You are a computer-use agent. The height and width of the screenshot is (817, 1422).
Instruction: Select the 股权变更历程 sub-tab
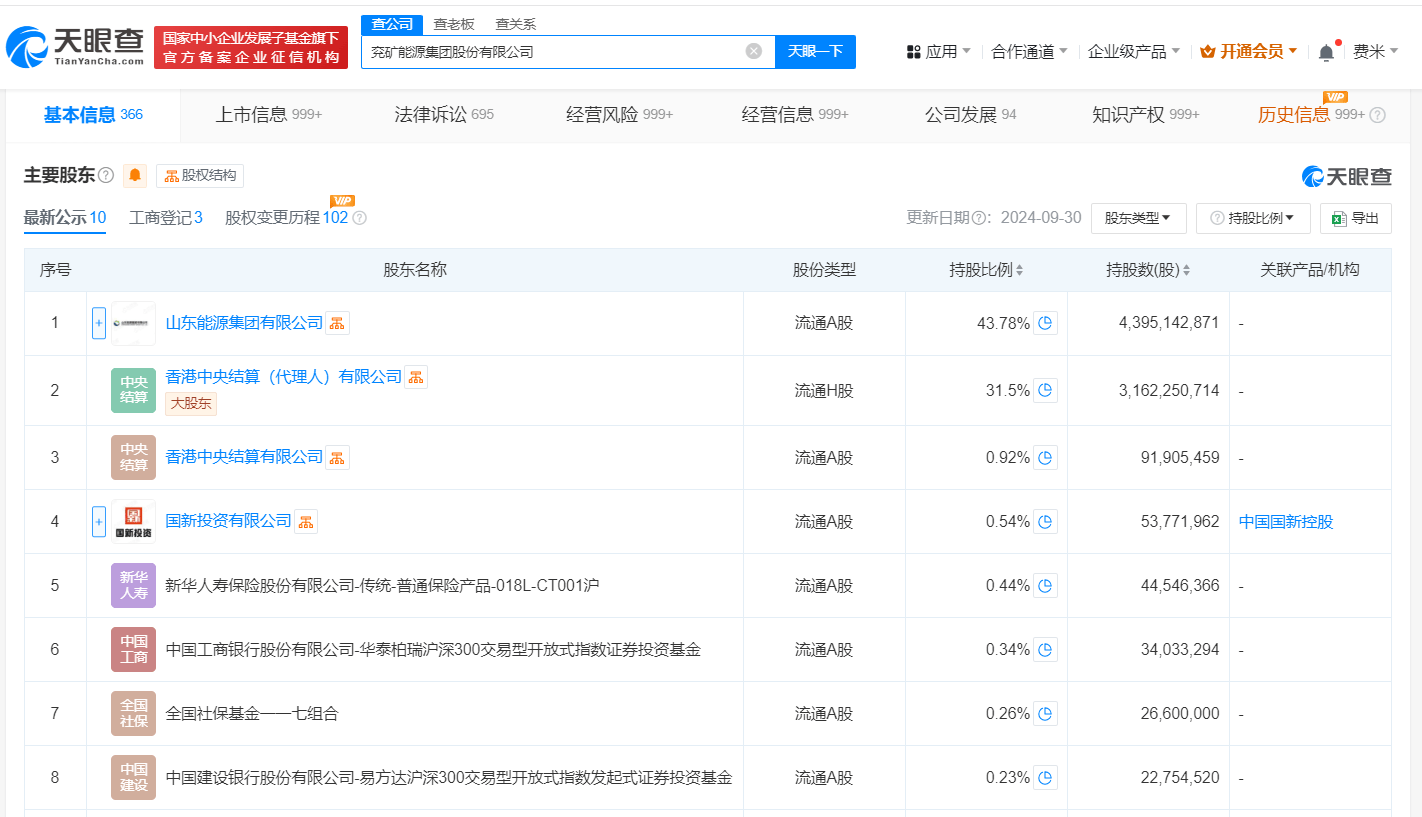tap(287, 218)
